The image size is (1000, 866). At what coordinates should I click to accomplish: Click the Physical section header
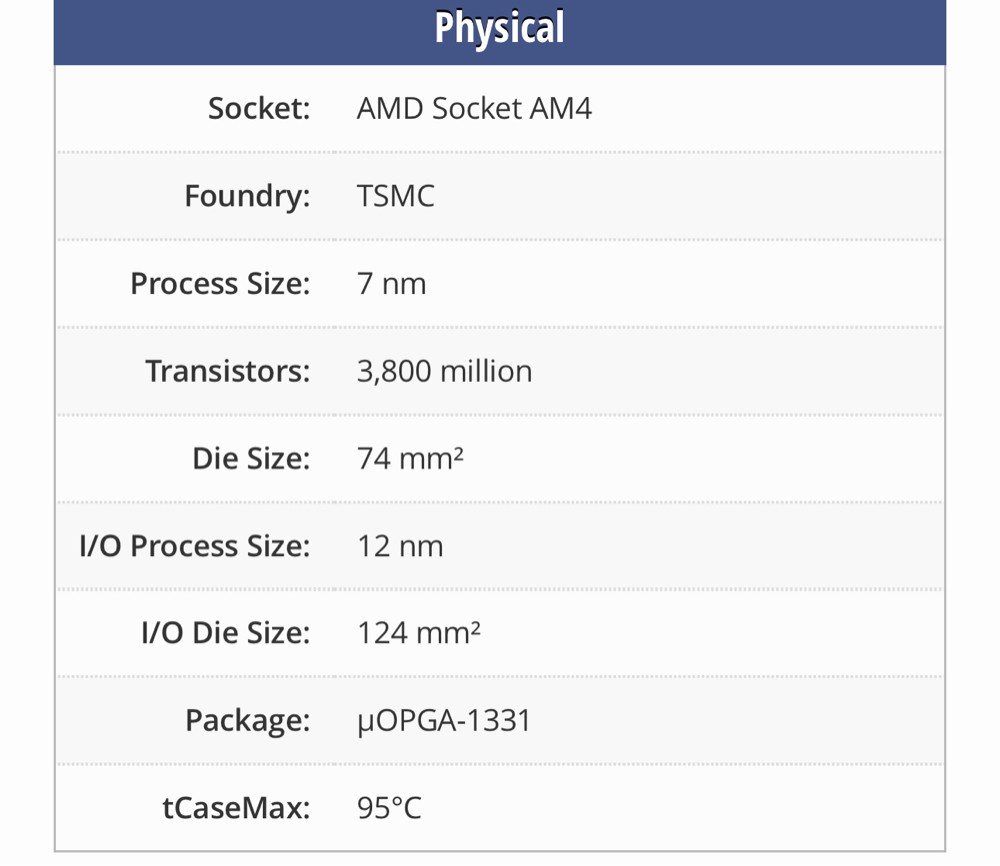pyautogui.click(x=499, y=32)
